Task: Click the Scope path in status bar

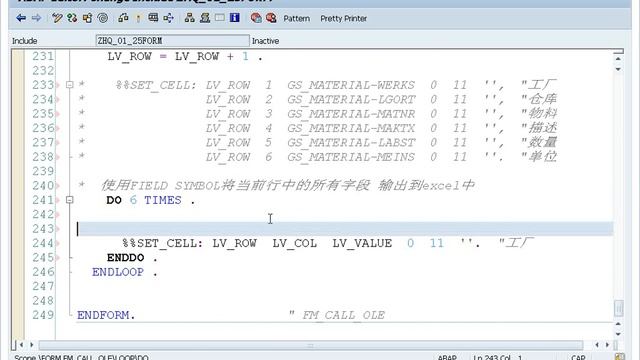Action: (81, 357)
